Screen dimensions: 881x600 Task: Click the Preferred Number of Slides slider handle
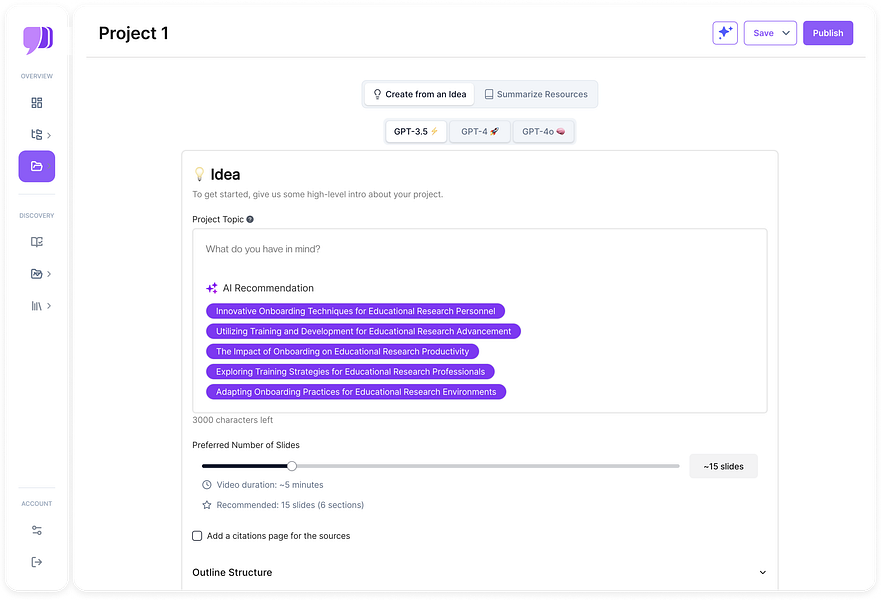[x=291, y=466]
